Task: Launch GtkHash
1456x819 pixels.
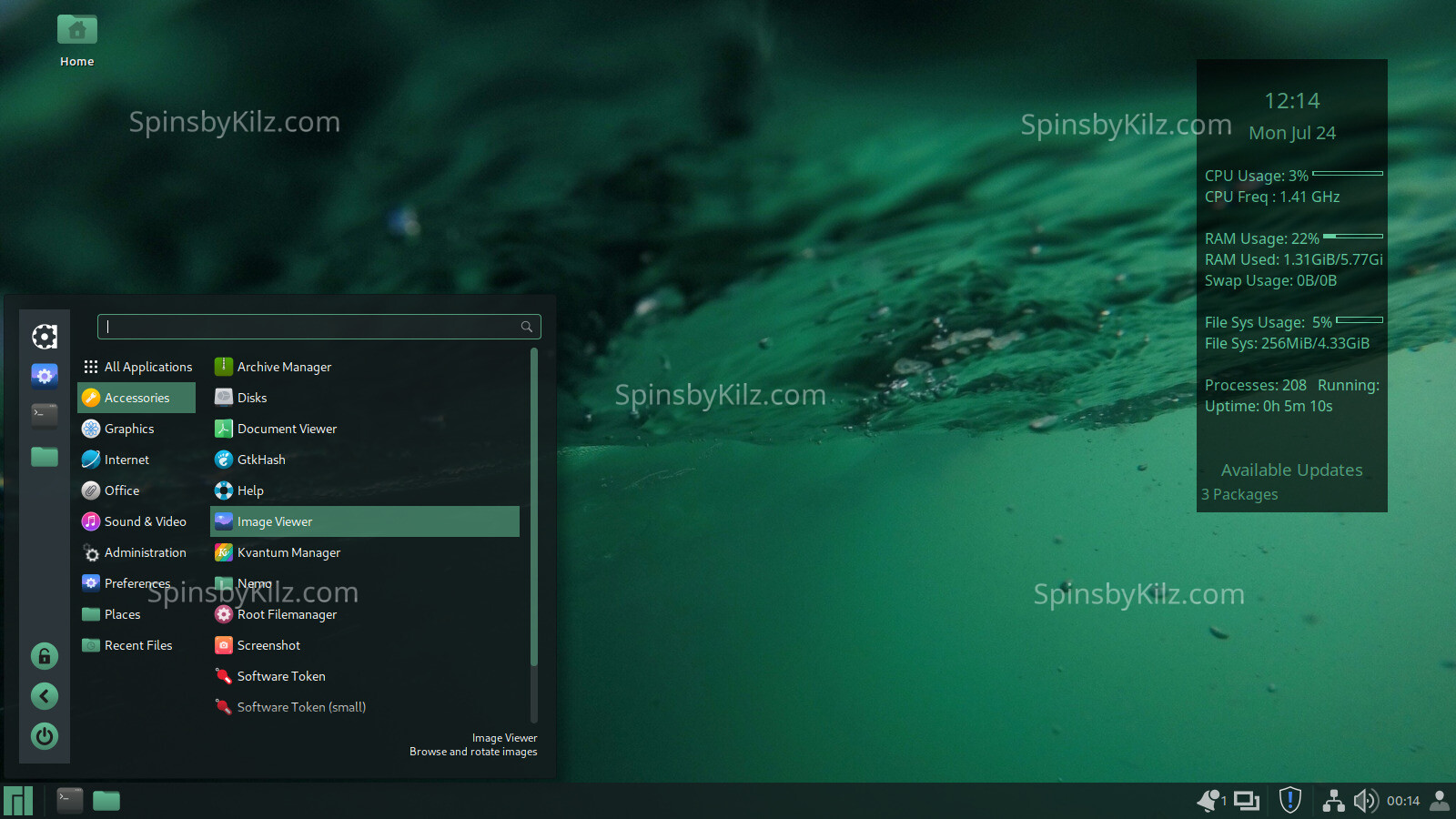Action: tap(365, 460)
